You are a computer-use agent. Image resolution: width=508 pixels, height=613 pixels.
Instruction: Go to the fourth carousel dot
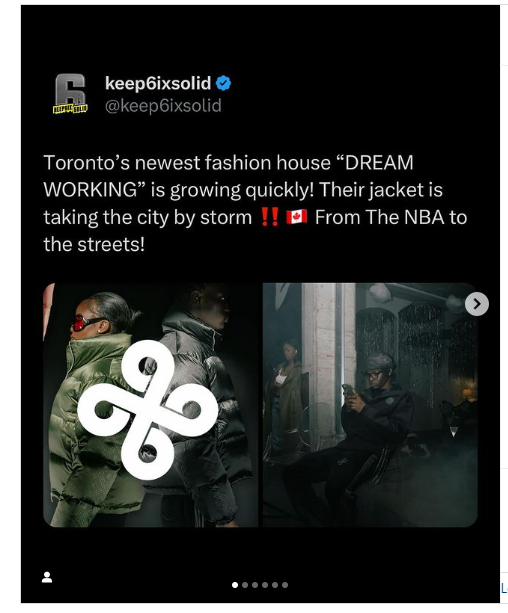pyautogui.click(x=265, y=585)
